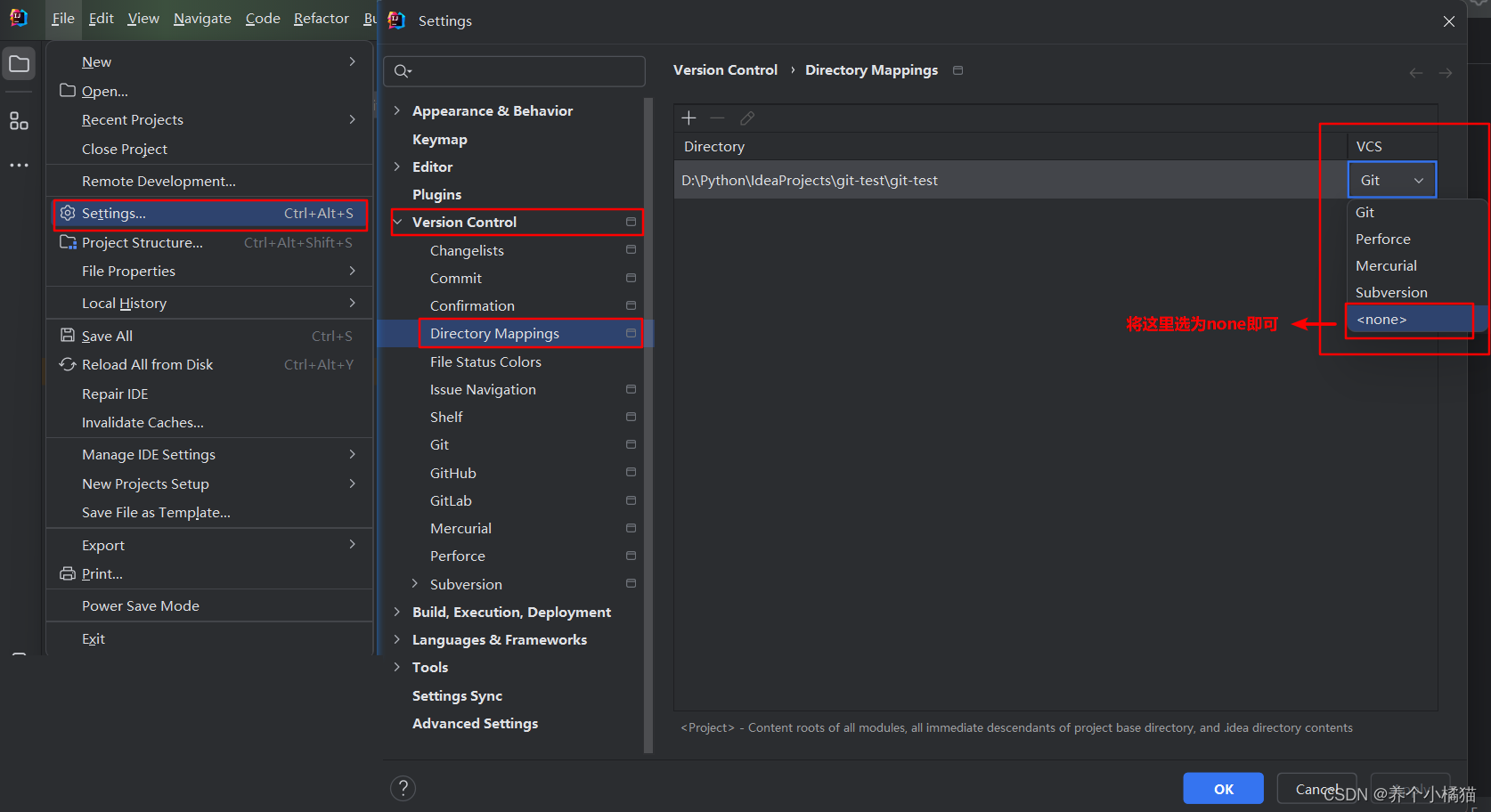Click the Add directory mapping plus icon
The width and height of the screenshot is (1491, 812).
click(688, 118)
